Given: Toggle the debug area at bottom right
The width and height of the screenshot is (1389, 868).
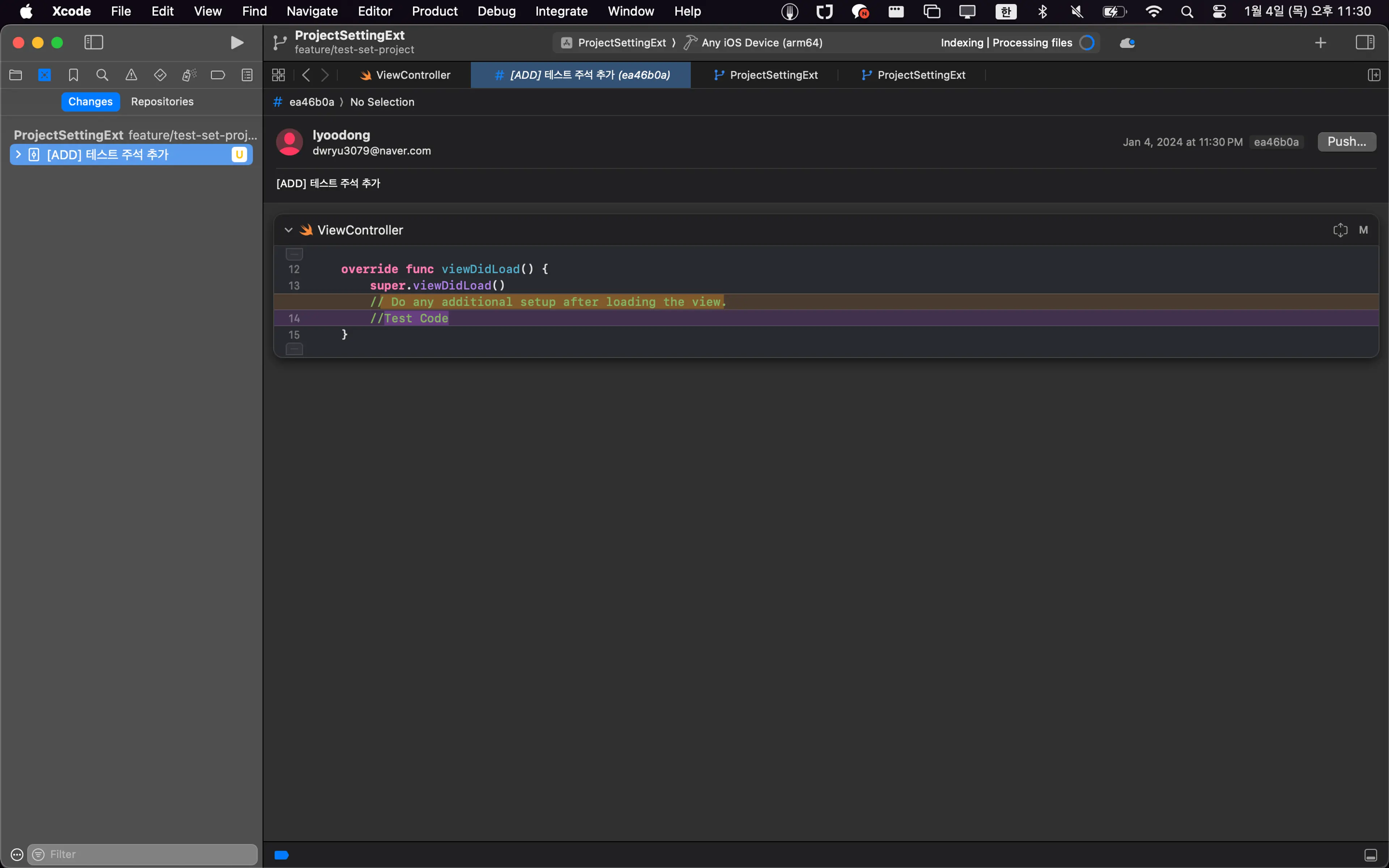Looking at the screenshot, I should point(1371,855).
